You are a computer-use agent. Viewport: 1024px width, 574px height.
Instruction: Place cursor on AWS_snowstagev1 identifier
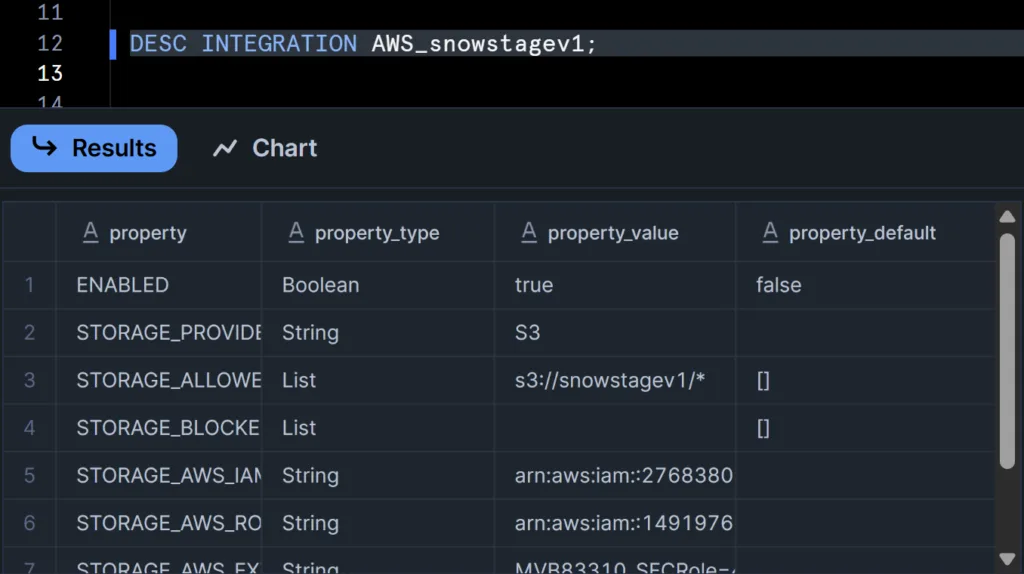[x=477, y=44]
